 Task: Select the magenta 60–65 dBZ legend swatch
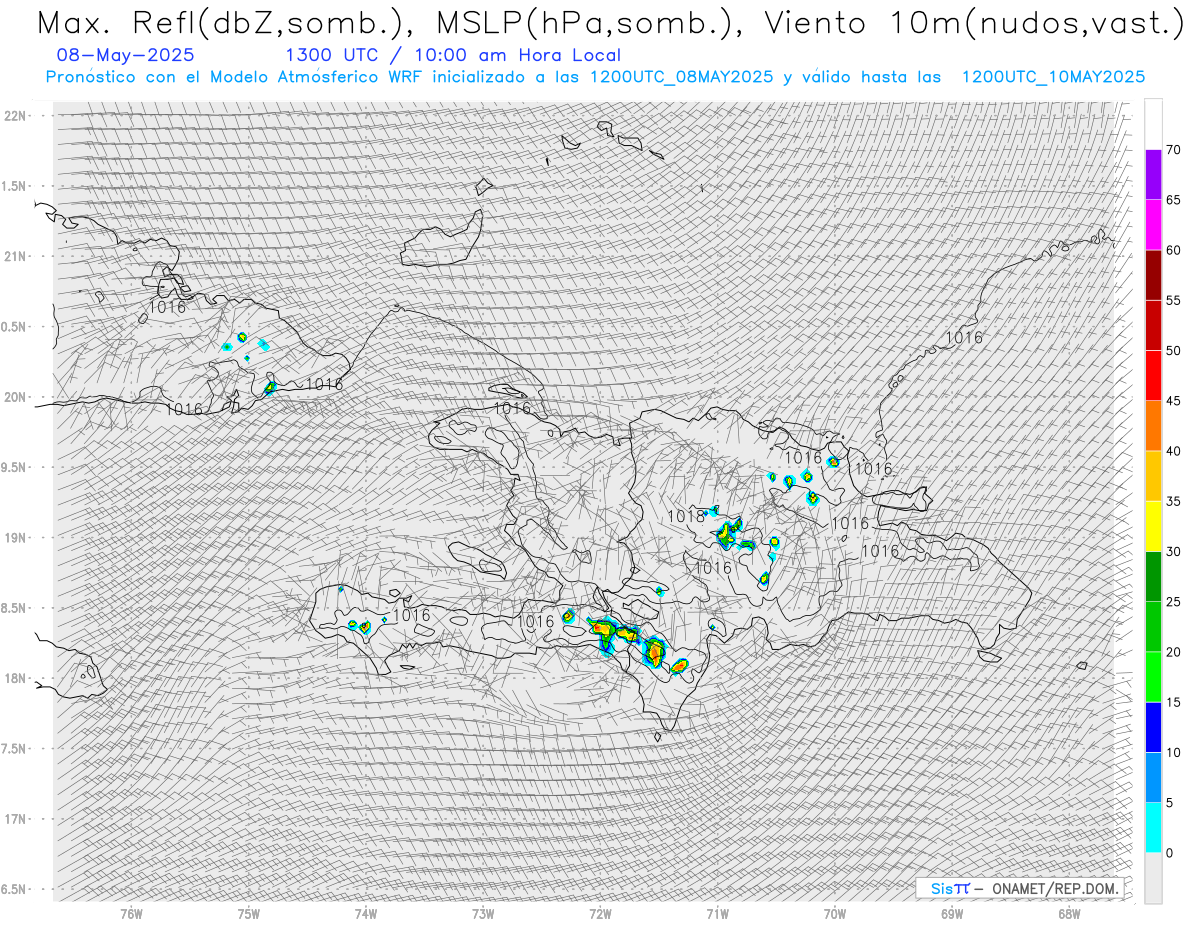[1153, 225]
